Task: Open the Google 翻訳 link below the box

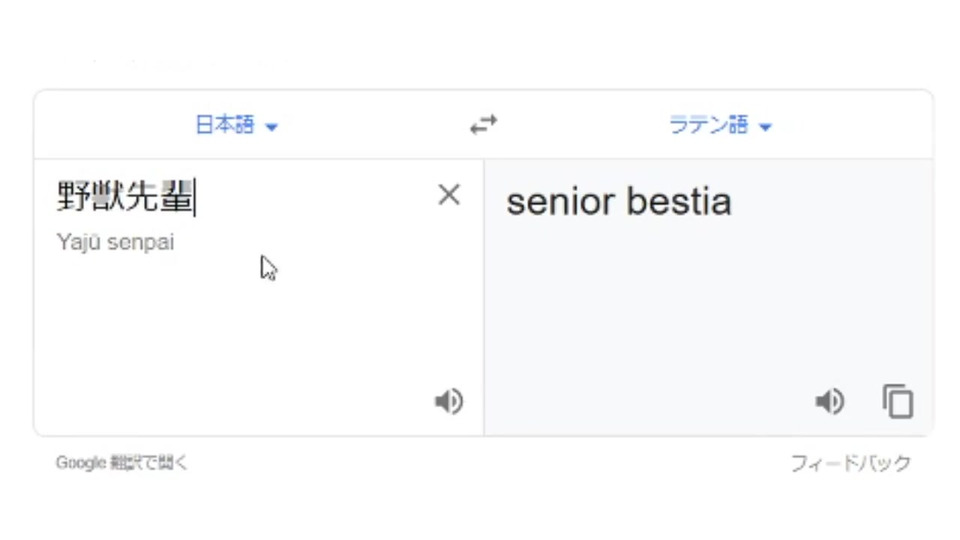Action: point(121,463)
